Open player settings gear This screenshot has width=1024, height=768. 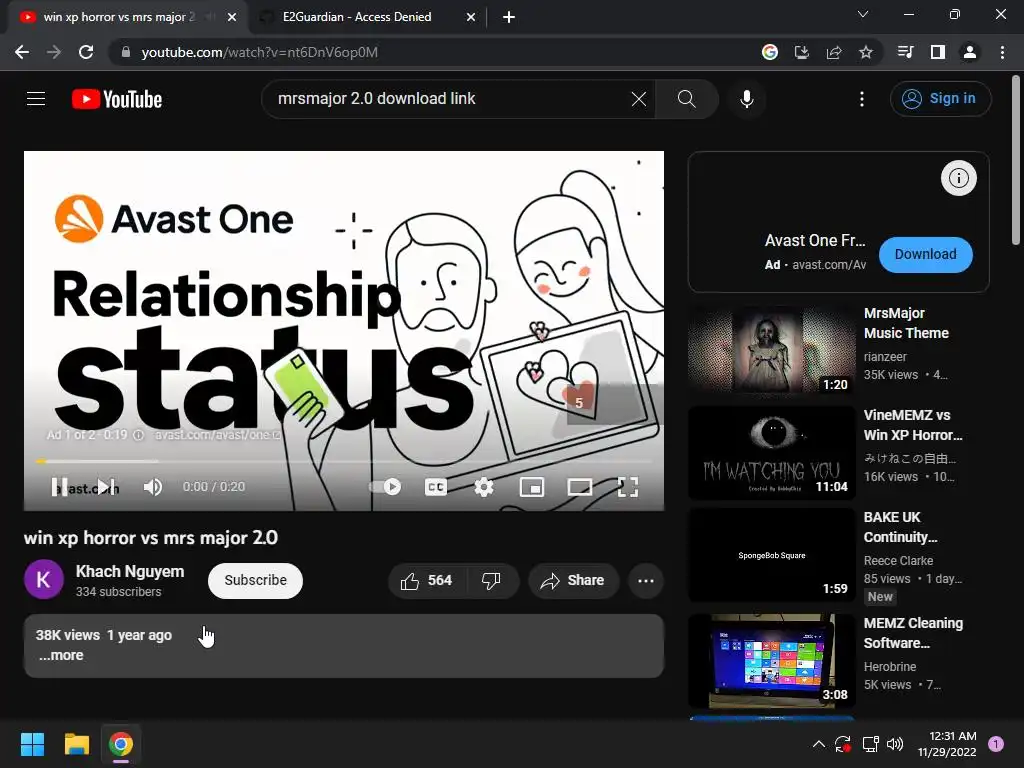click(484, 487)
